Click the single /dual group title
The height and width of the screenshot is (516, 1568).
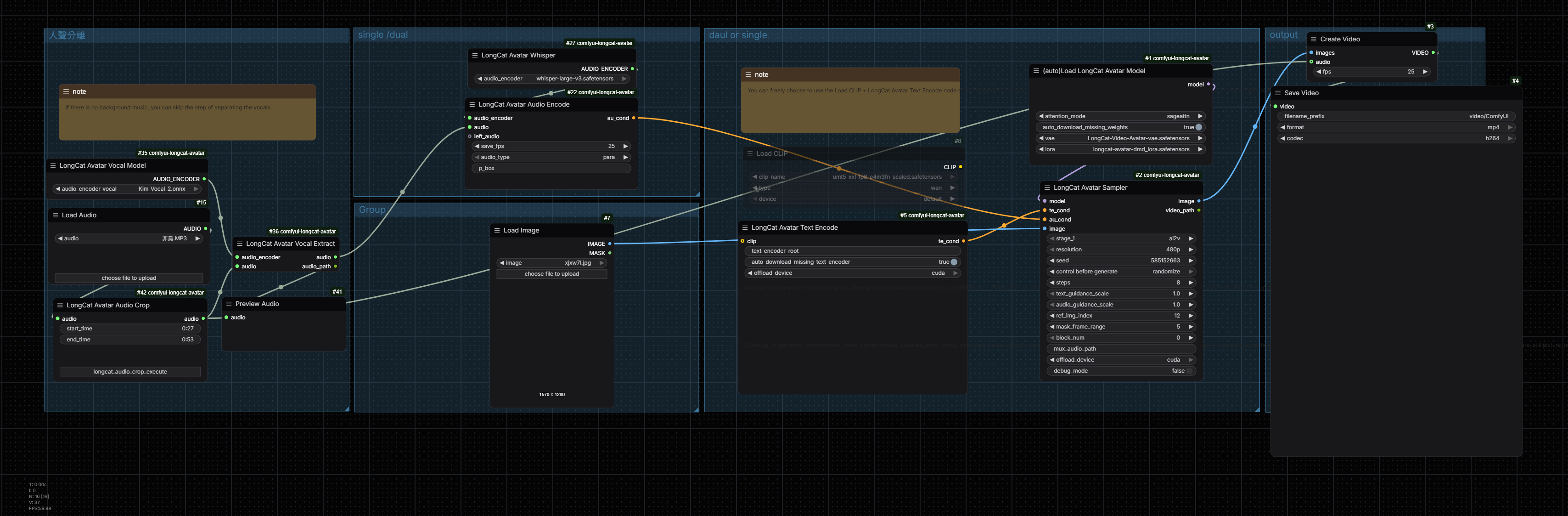(x=383, y=35)
